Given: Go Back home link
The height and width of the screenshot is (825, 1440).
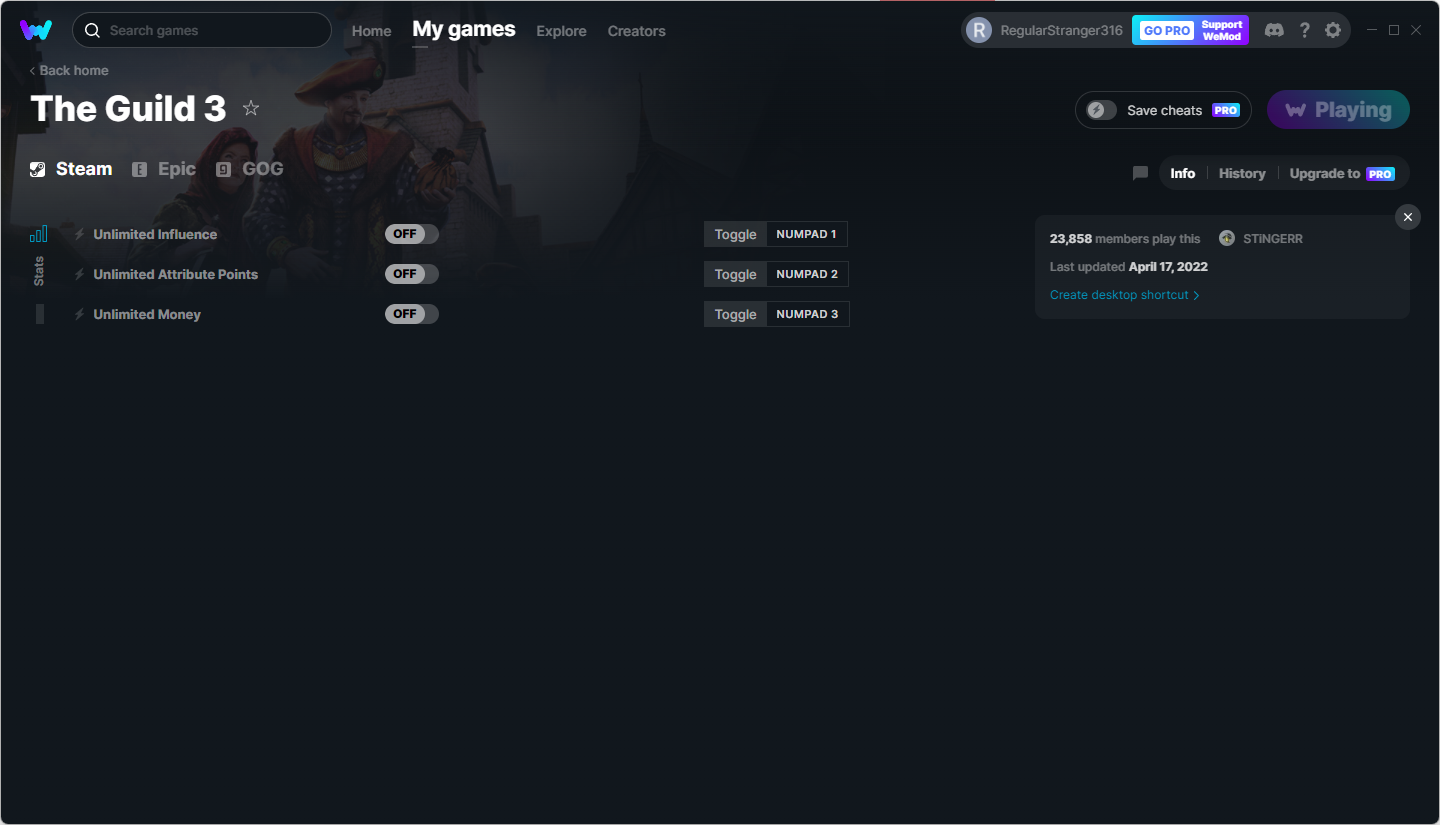Looking at the screenshot, I should pyautogui.click(x=69, y=70).
